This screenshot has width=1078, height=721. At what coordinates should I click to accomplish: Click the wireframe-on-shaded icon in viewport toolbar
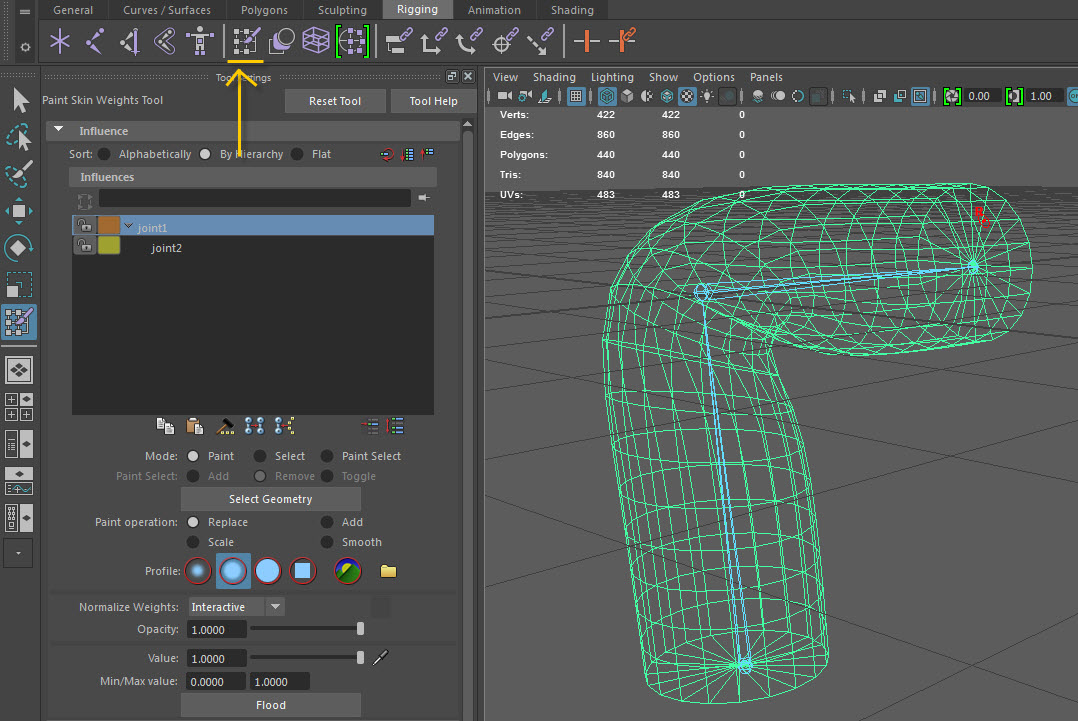tap(667, 95)
